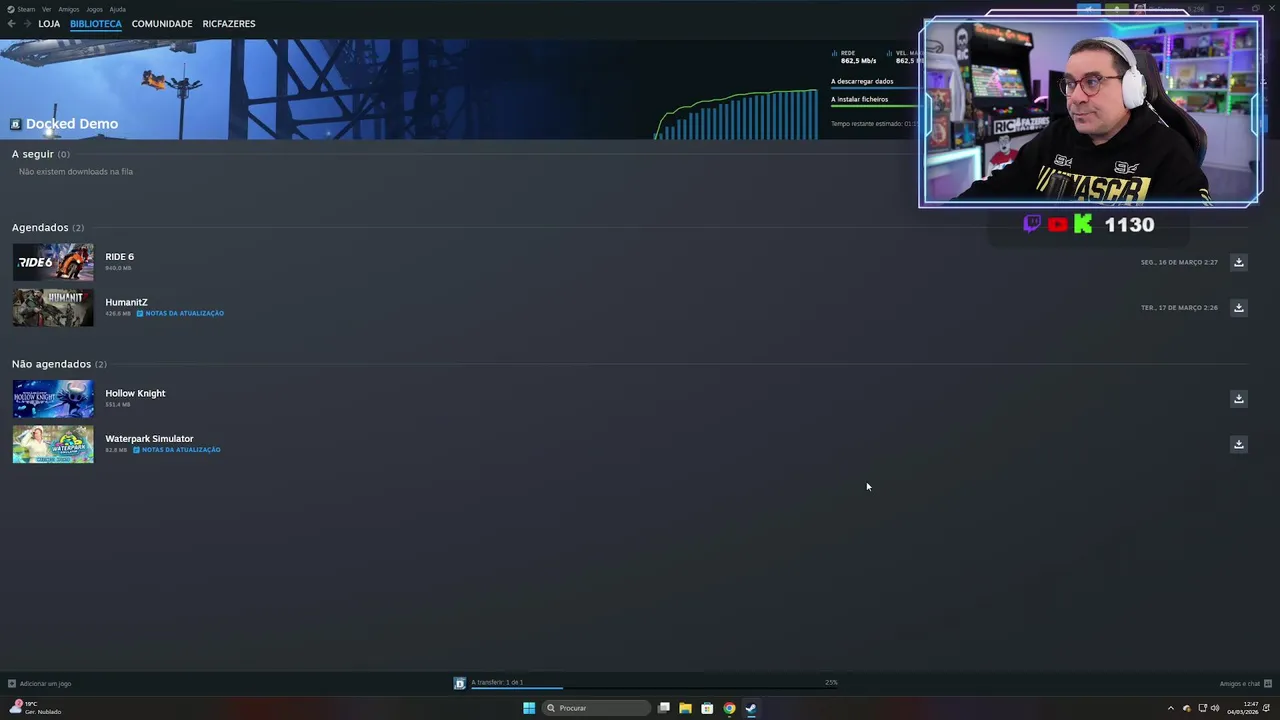1280x720 pixels.
Task: Go back with the left arrow
Action: click(x=11, y=23)
